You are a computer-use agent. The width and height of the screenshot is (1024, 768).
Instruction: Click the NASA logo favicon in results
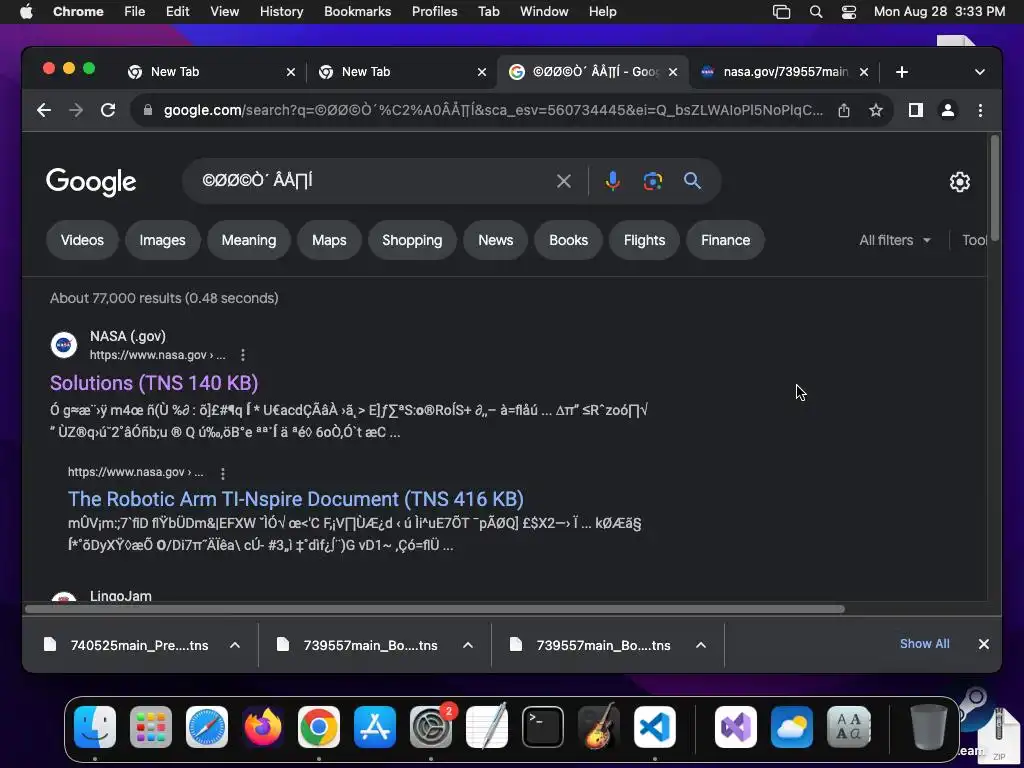[64, 345]
